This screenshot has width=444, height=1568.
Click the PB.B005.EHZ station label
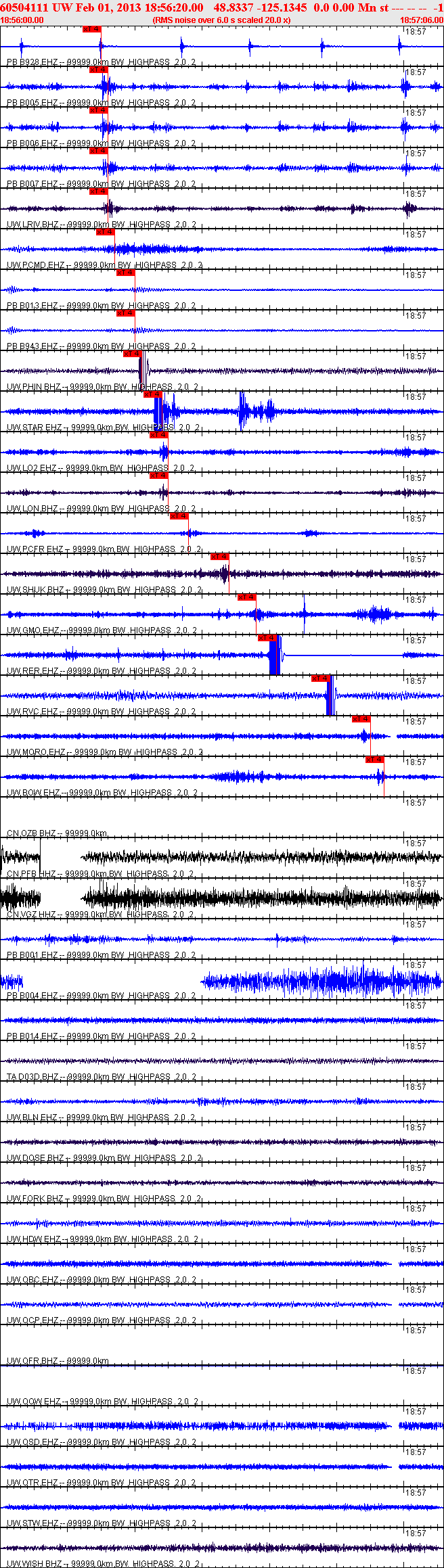(x=32, y=103)
